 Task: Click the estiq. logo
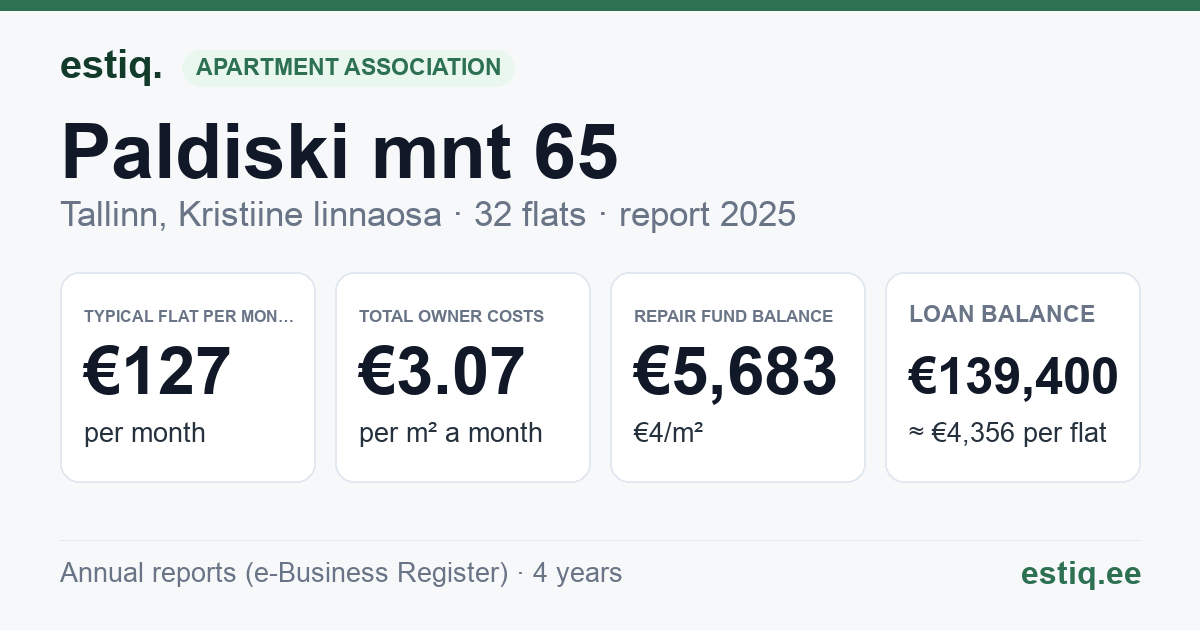110,66
